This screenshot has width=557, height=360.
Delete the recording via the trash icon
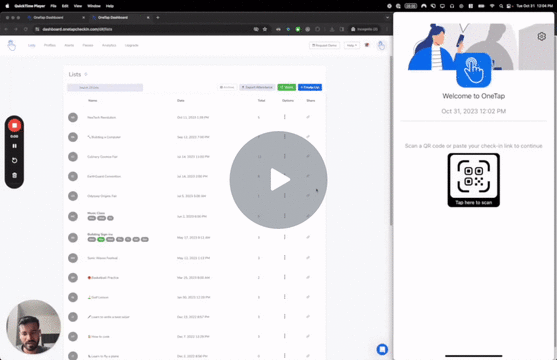tap(14, 175)
